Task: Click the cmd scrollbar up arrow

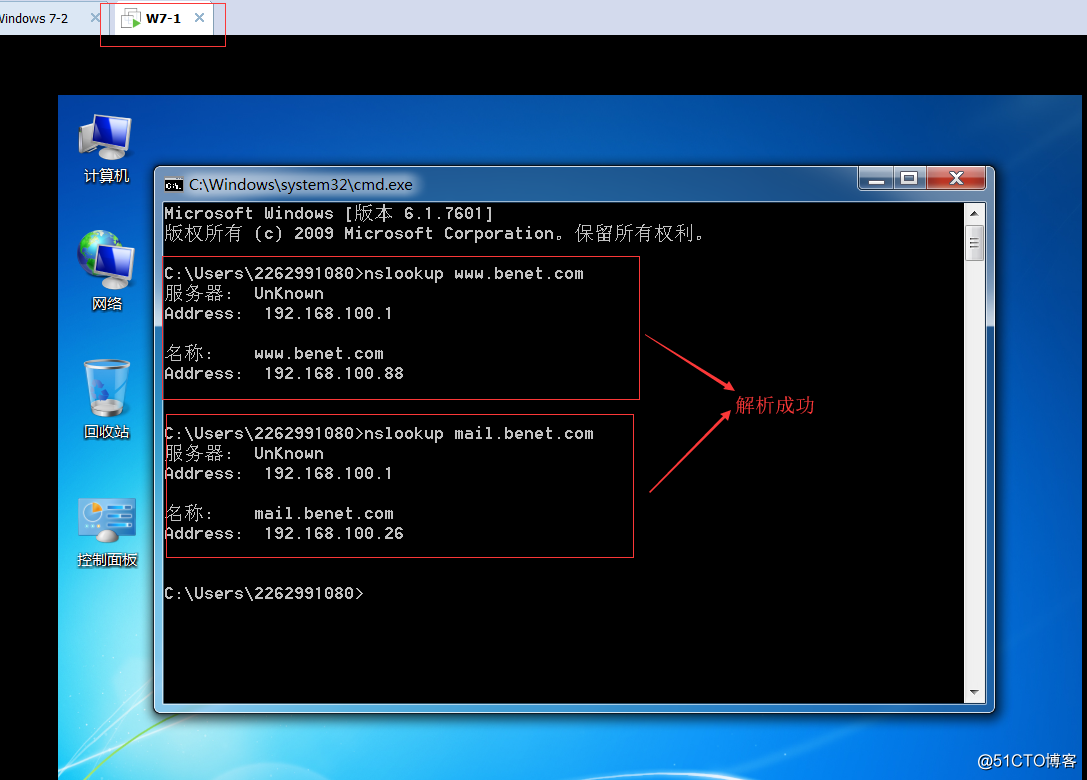Action: click(974, 213)
